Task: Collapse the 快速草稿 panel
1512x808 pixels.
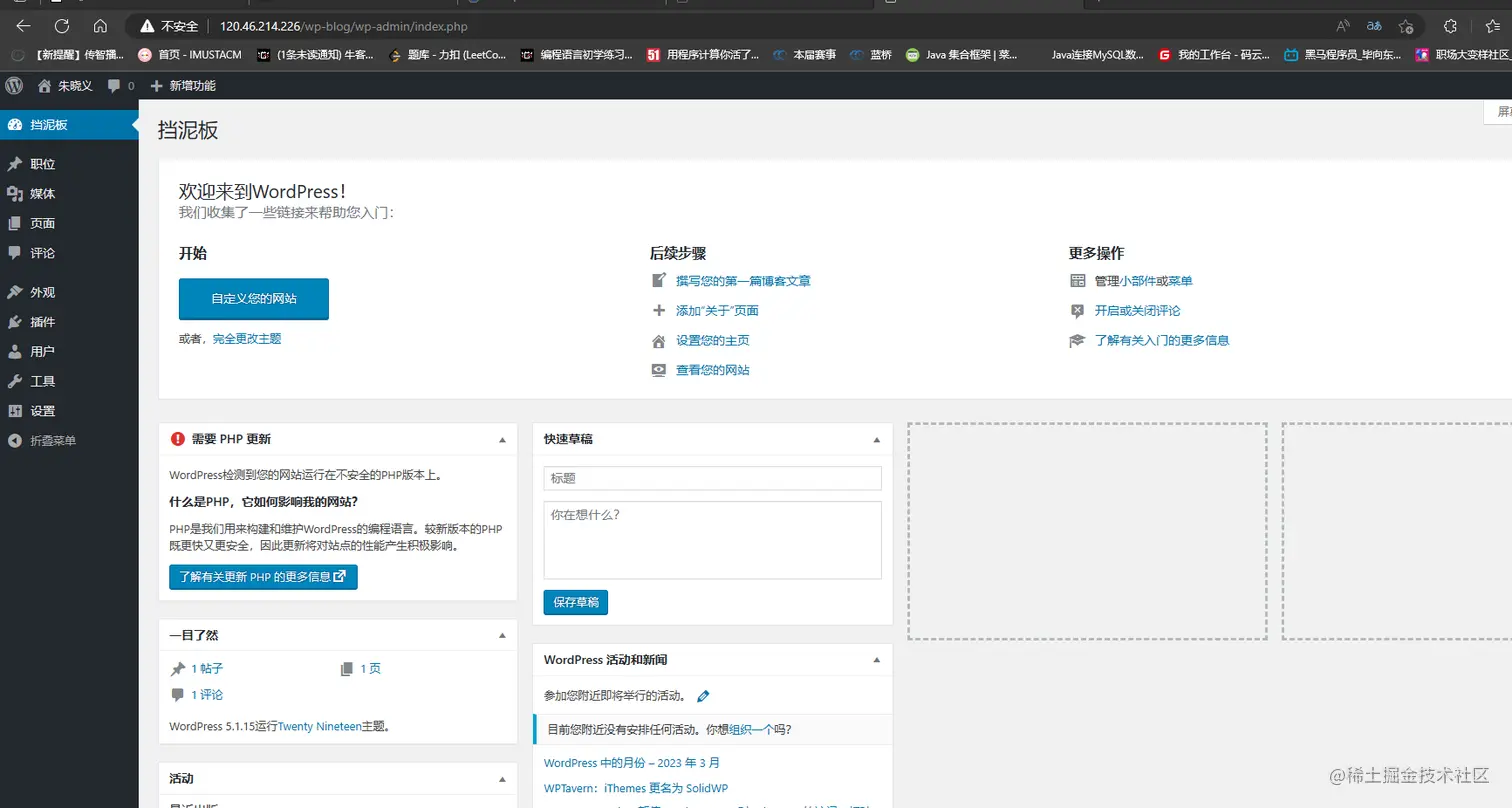Action: point(877,439)
